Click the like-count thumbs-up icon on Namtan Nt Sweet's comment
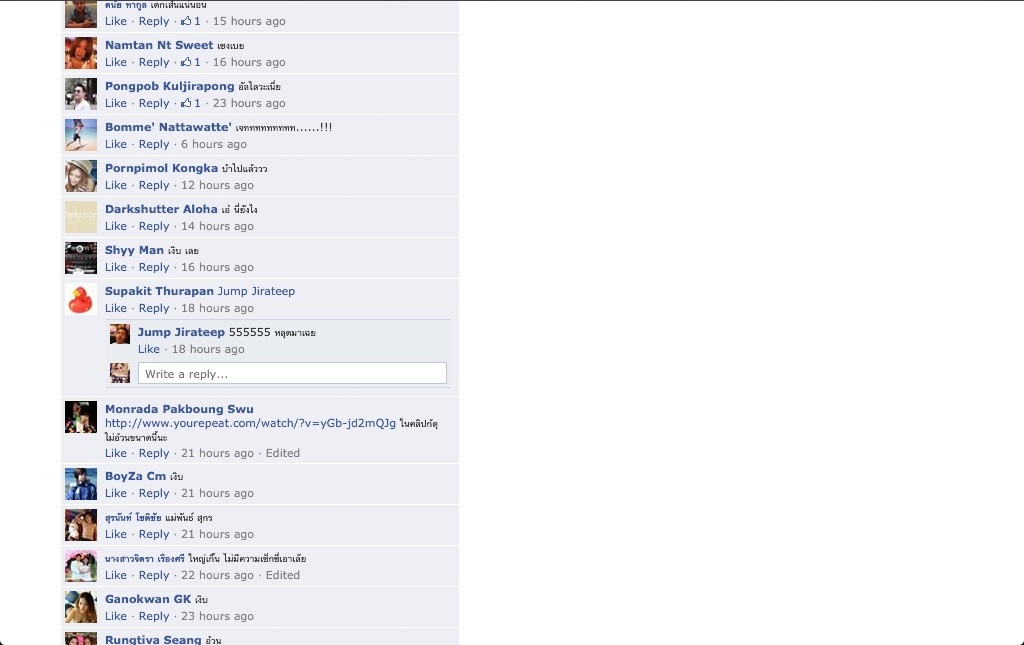The width and height of the screenshot is (1024, 645). coord(186,62)
